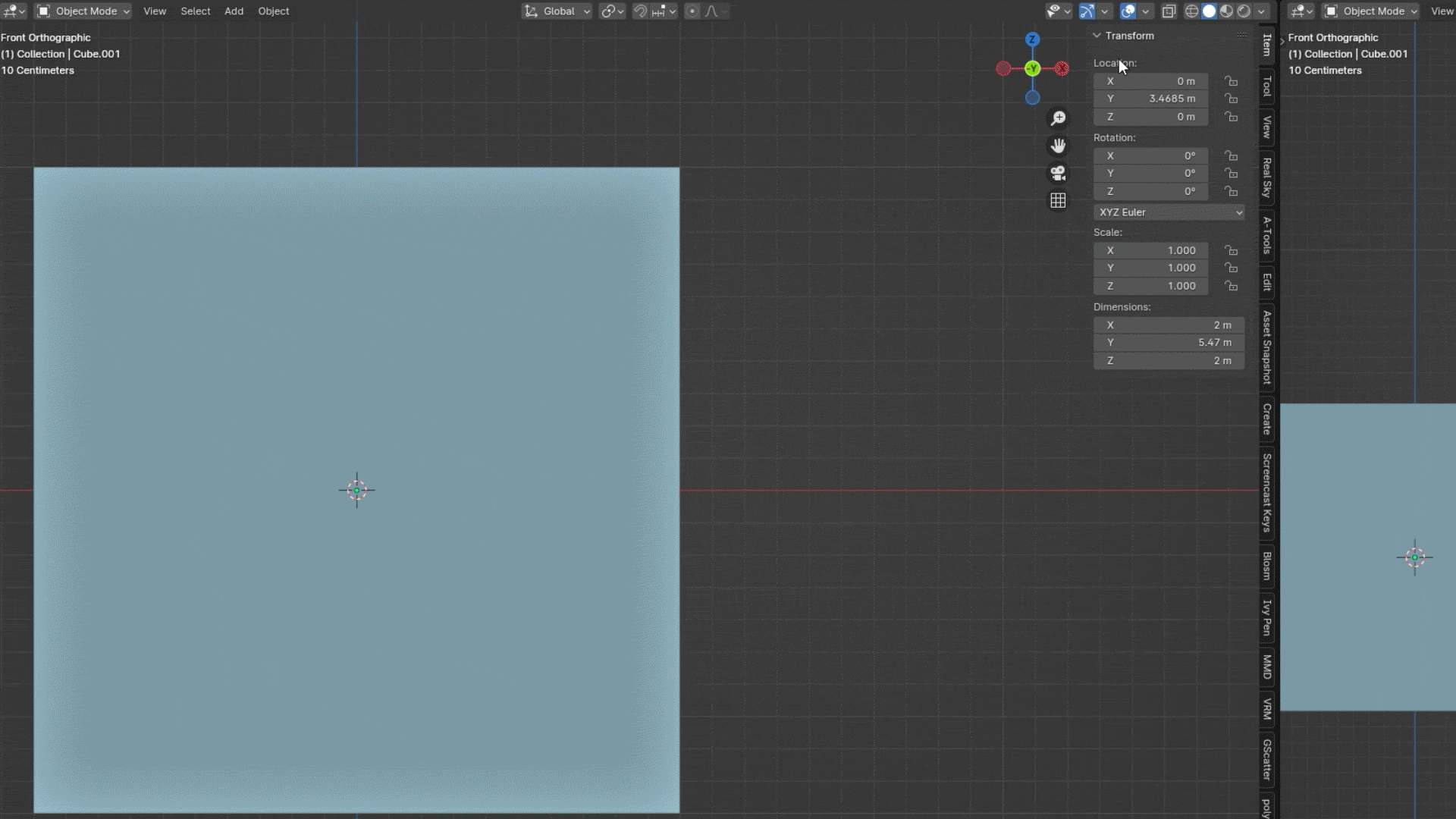Select material preview shading
Screen dimensions: 1456x819
(x=1226, y=11)
